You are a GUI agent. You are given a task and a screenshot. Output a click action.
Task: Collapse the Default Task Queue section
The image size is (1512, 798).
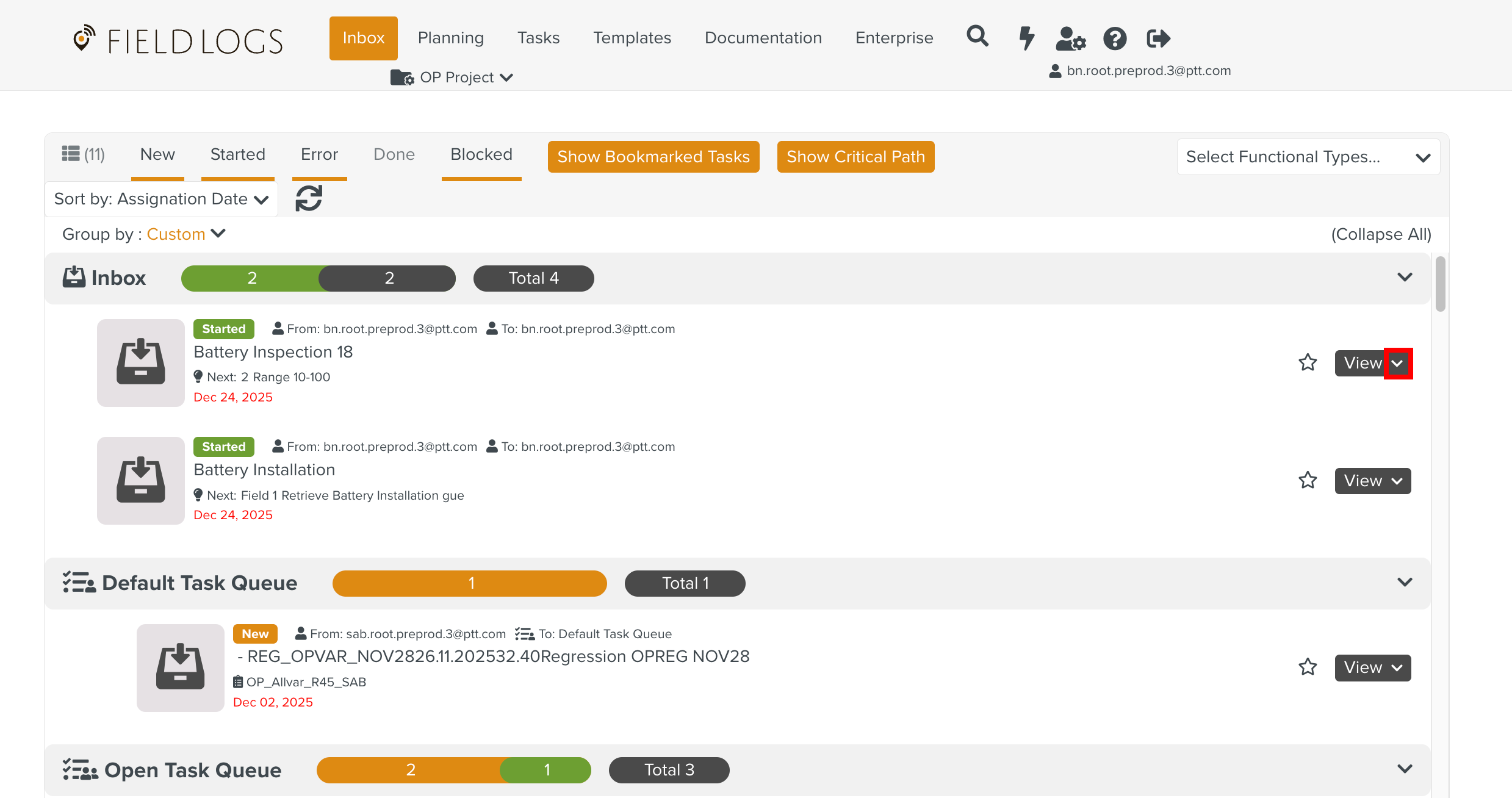click(1405, 583)
